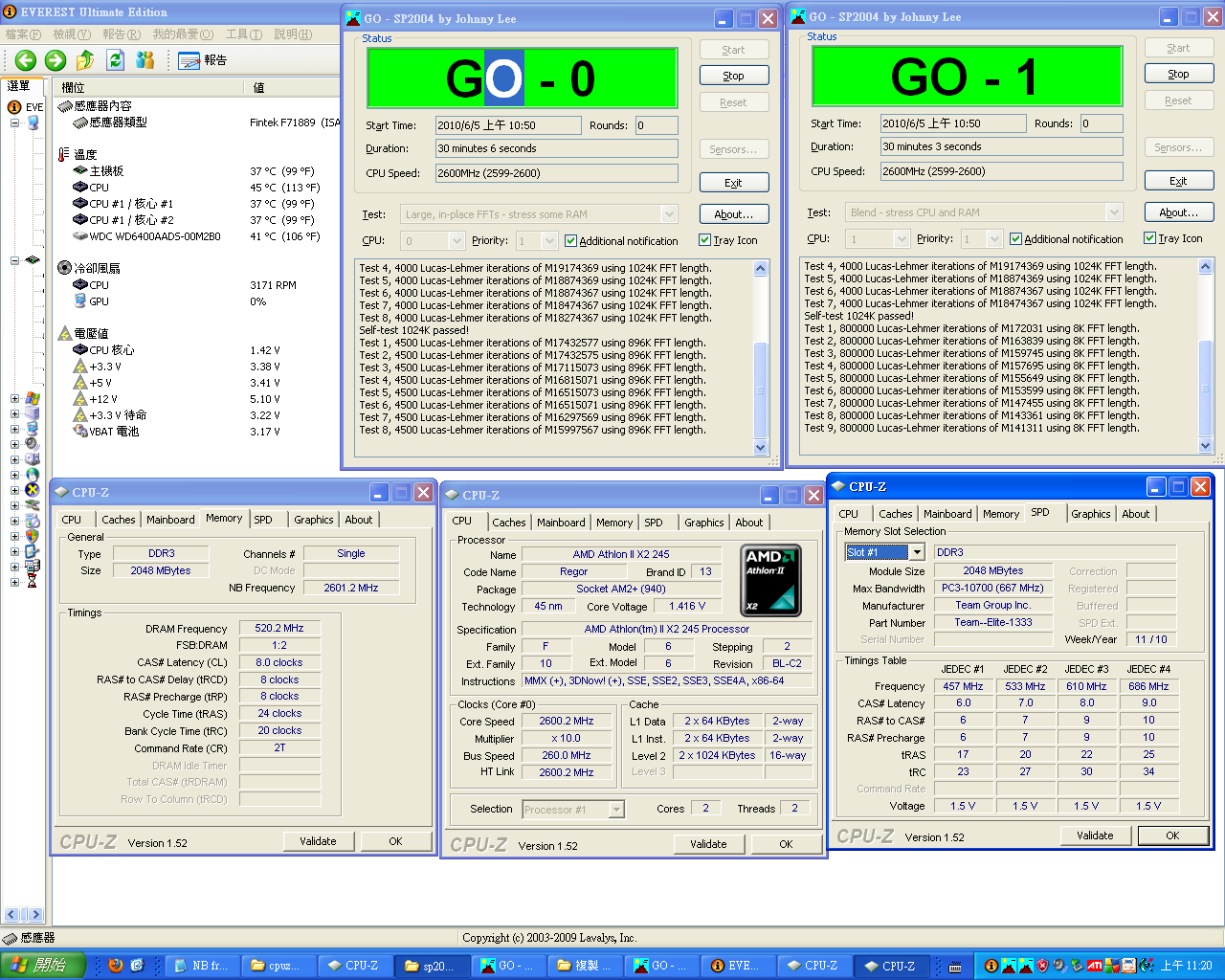Click the GO - 0 log scrollbar thumb
The height and width of the screenshot is (980, 1225).
pos(761,390)
